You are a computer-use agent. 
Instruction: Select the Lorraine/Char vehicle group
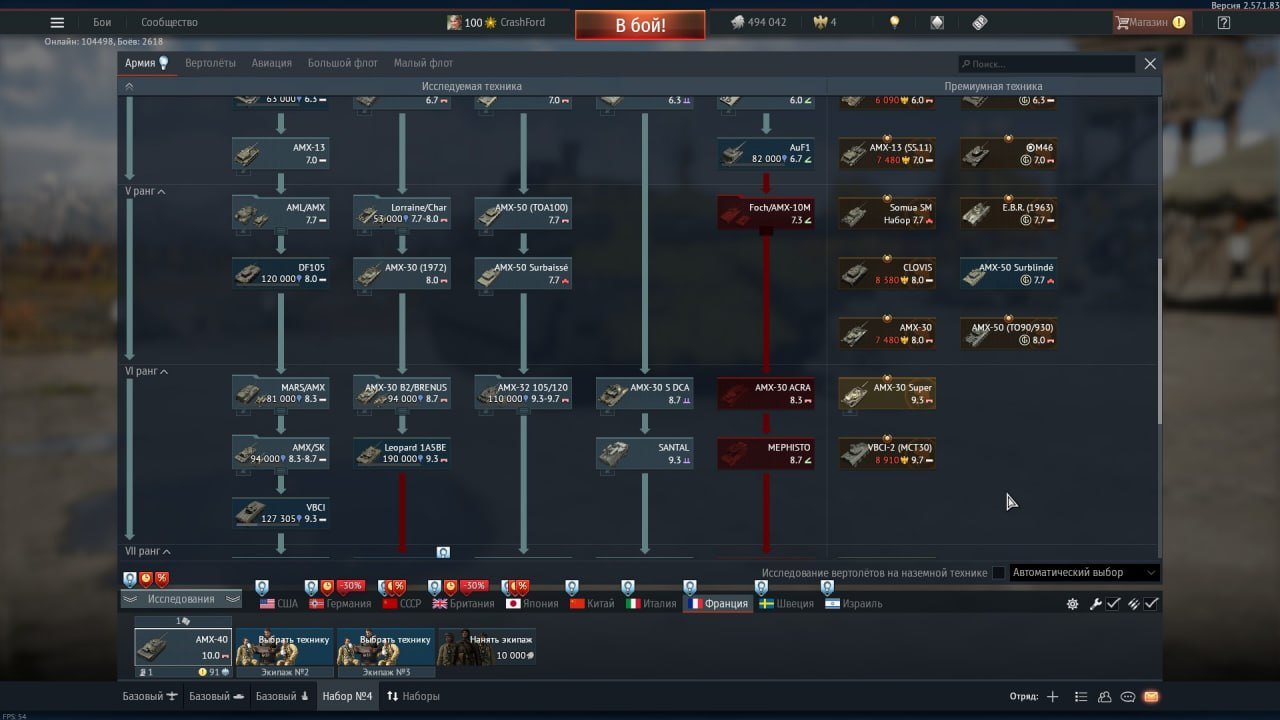coord(402,214)
